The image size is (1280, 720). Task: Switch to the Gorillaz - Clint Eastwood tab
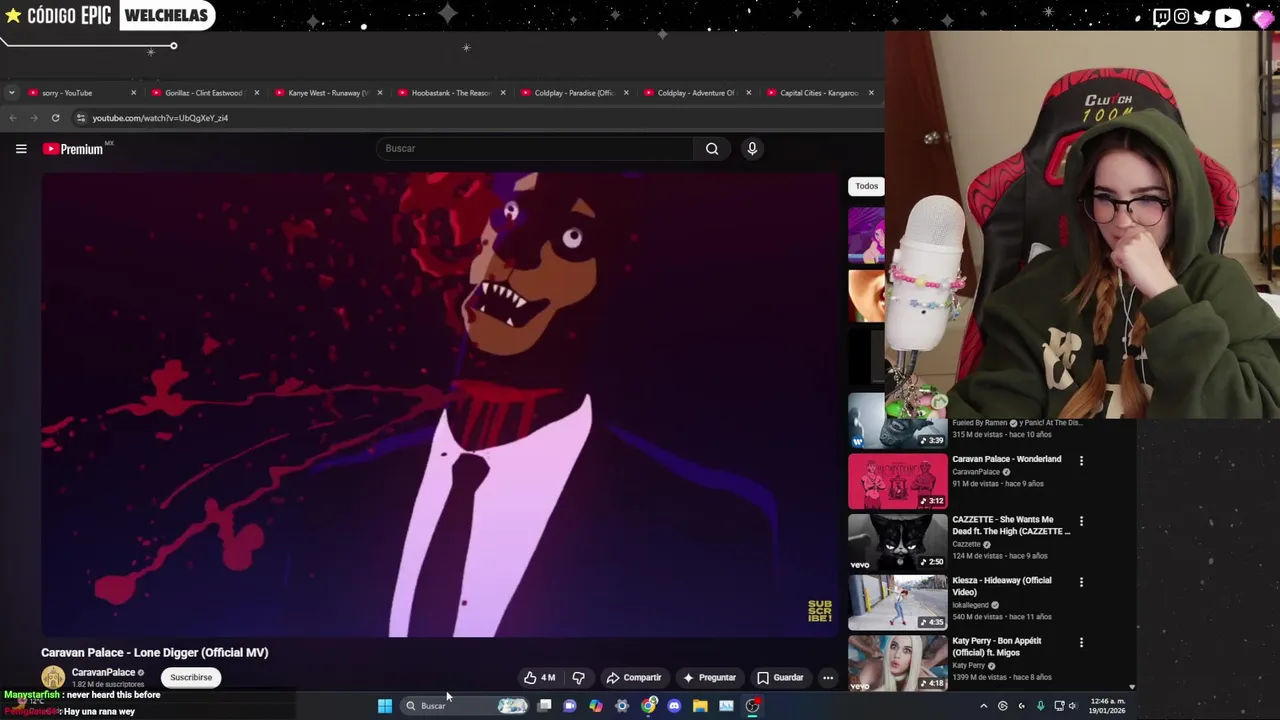pos(204,93)
